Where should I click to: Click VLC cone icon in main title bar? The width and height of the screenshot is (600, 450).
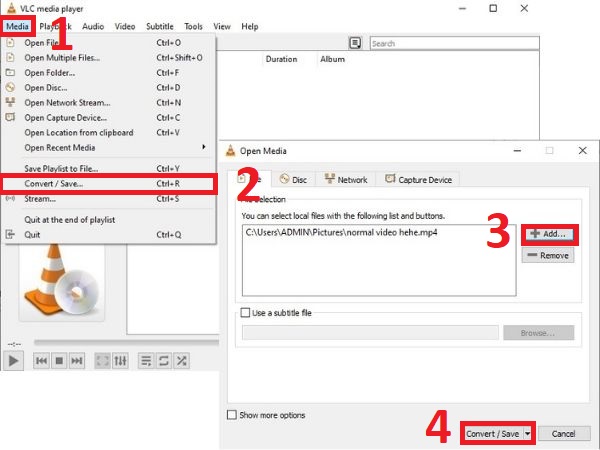pyautogui.click(x=11, y=8)
